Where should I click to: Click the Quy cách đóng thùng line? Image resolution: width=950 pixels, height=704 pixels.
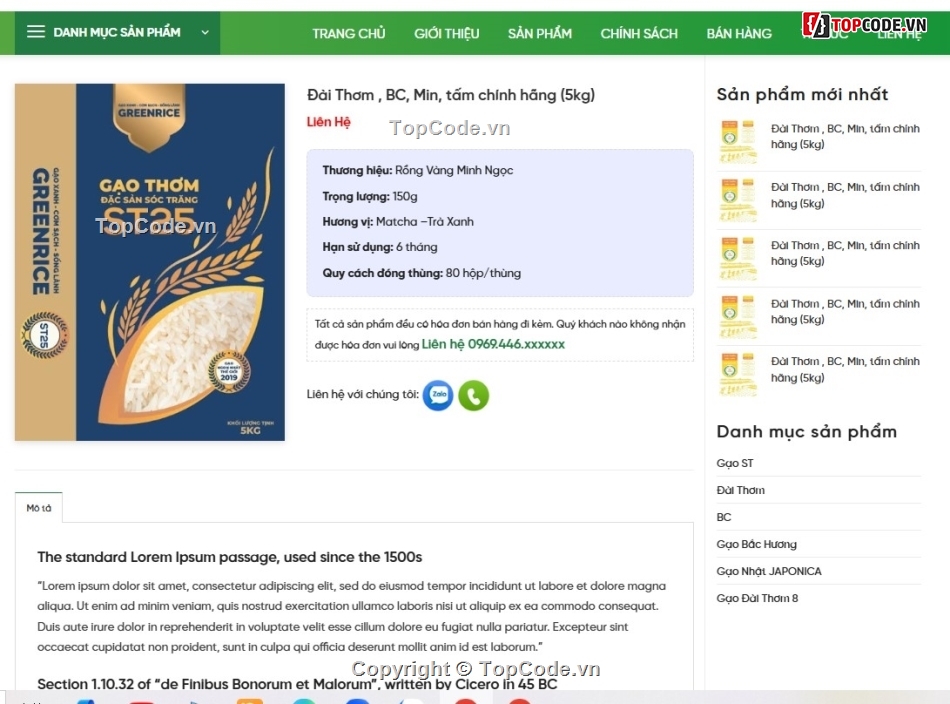point(422,273)
